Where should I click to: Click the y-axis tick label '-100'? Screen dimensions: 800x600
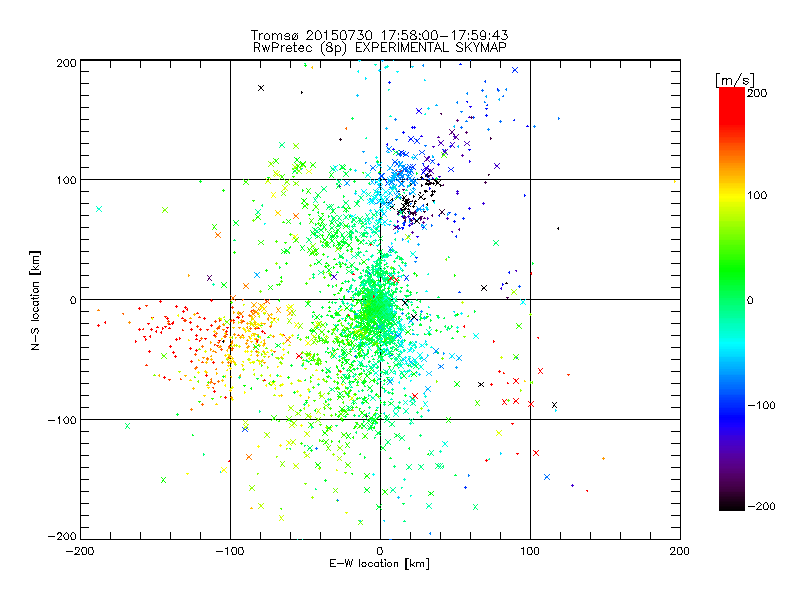click(x=62, y=420)
